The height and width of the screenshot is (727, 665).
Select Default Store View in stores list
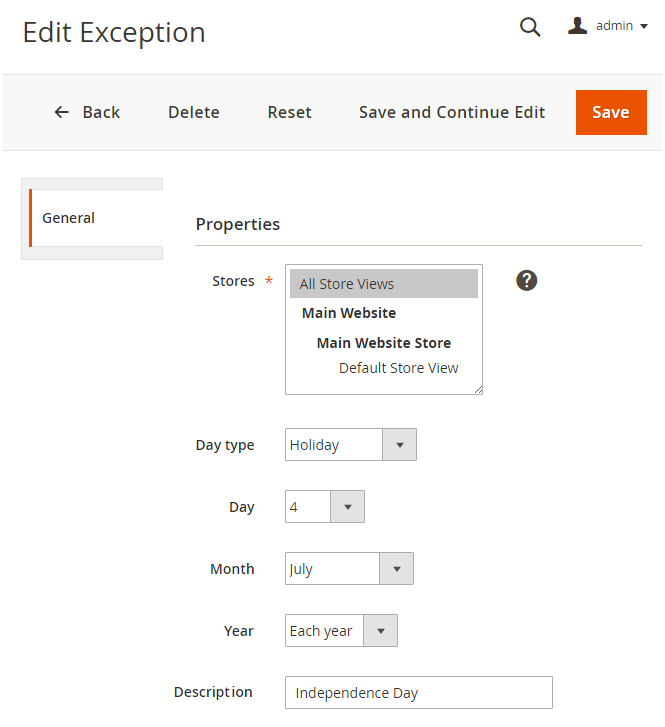point(398,368)
